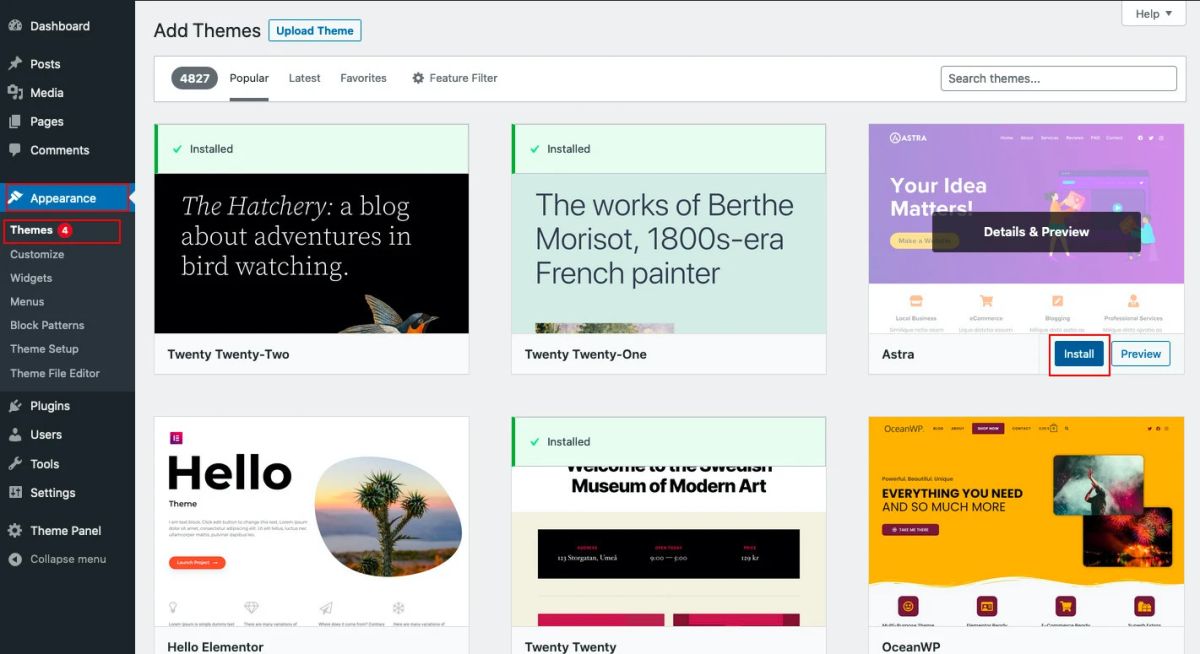Screen dimensions: 1200x654
Task: Open the Feature Filter option
Action: 455,78
